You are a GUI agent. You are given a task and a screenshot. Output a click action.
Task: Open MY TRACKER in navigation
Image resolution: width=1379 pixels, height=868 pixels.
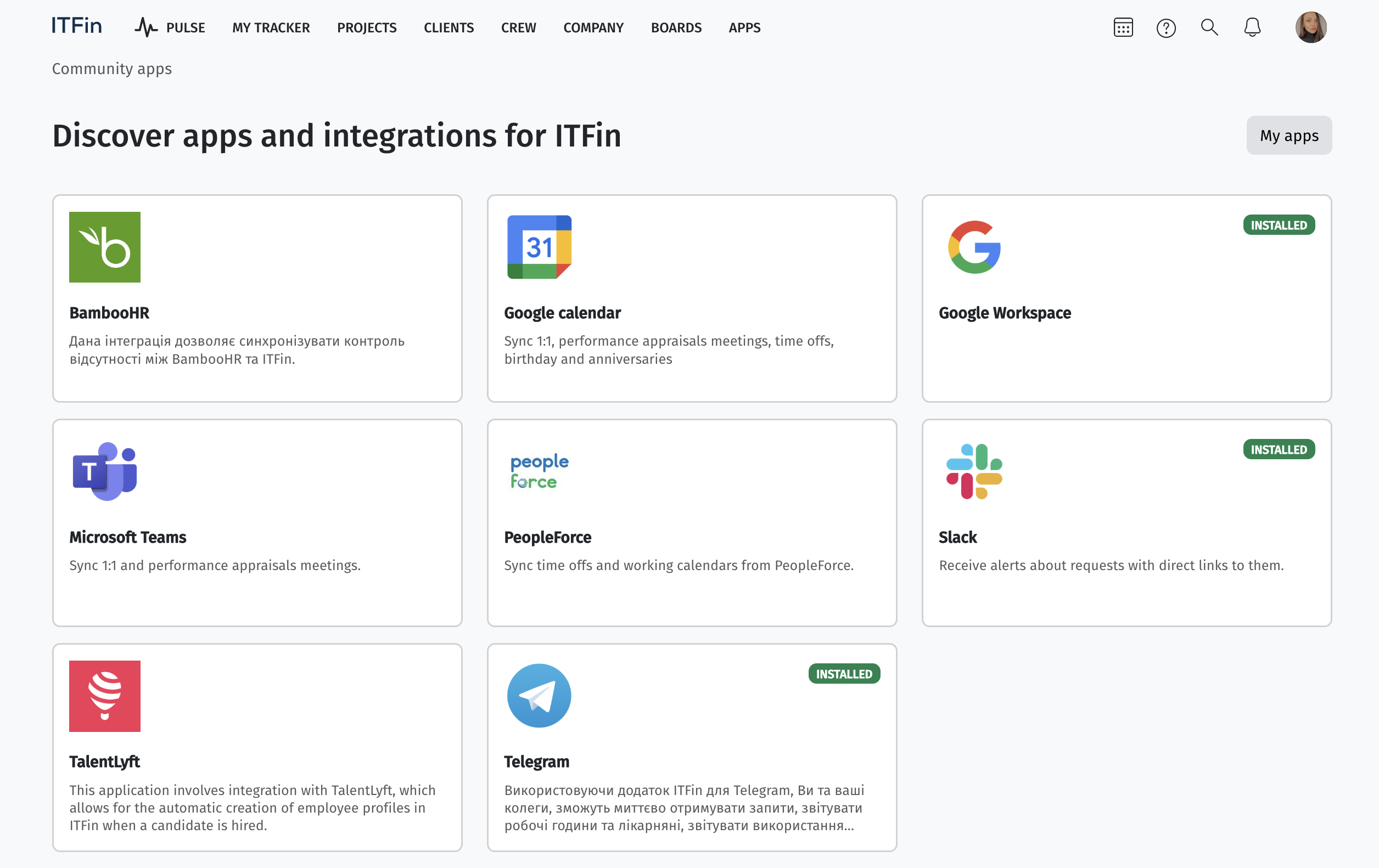pos(271,27)
